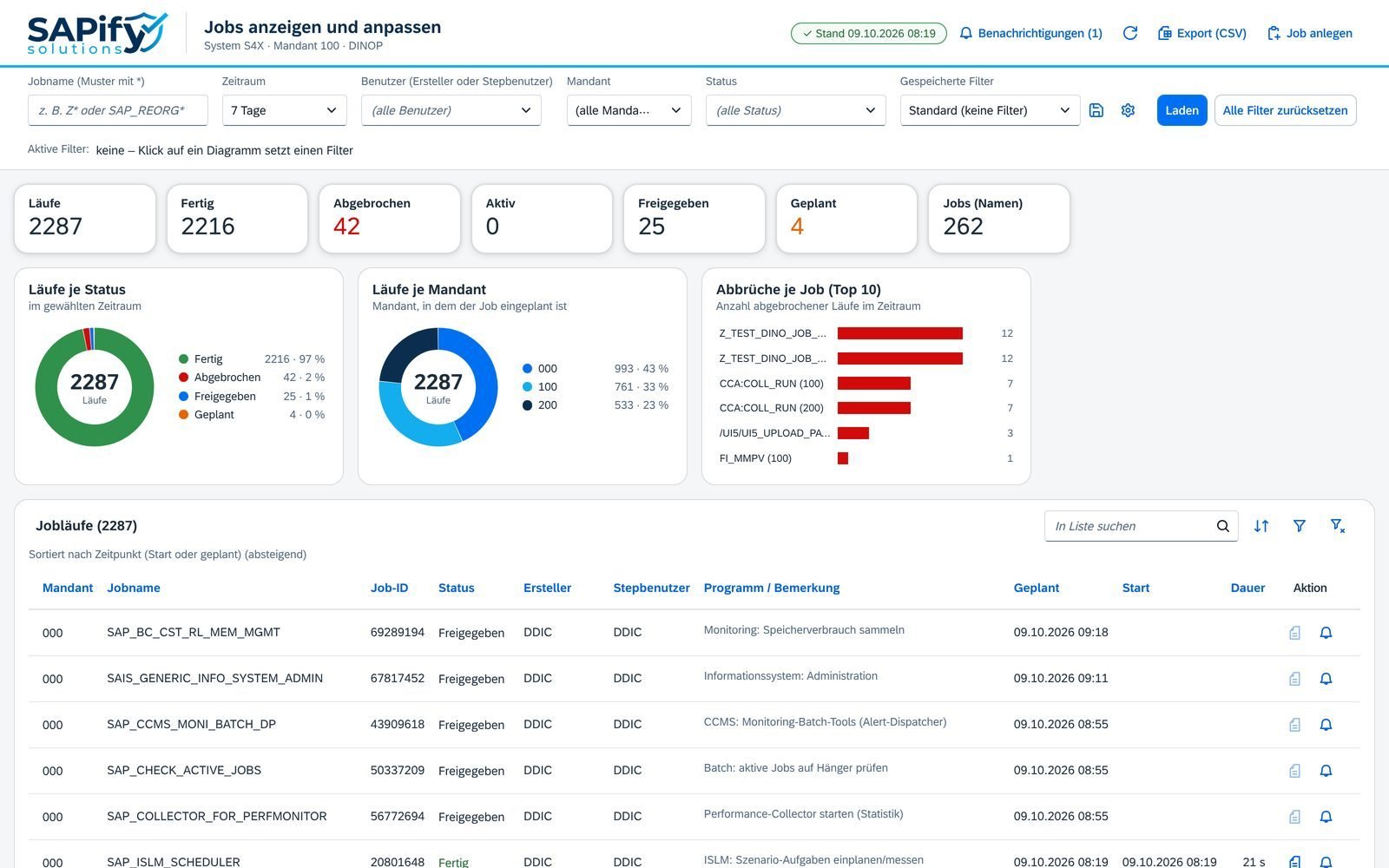Screen dimensions: 1389x868
Task: Open log icon for SAIS_GENERIC_INFO_SYSTEM_ADMIN
Action: pyautogui.click(x=1294, y=679)
